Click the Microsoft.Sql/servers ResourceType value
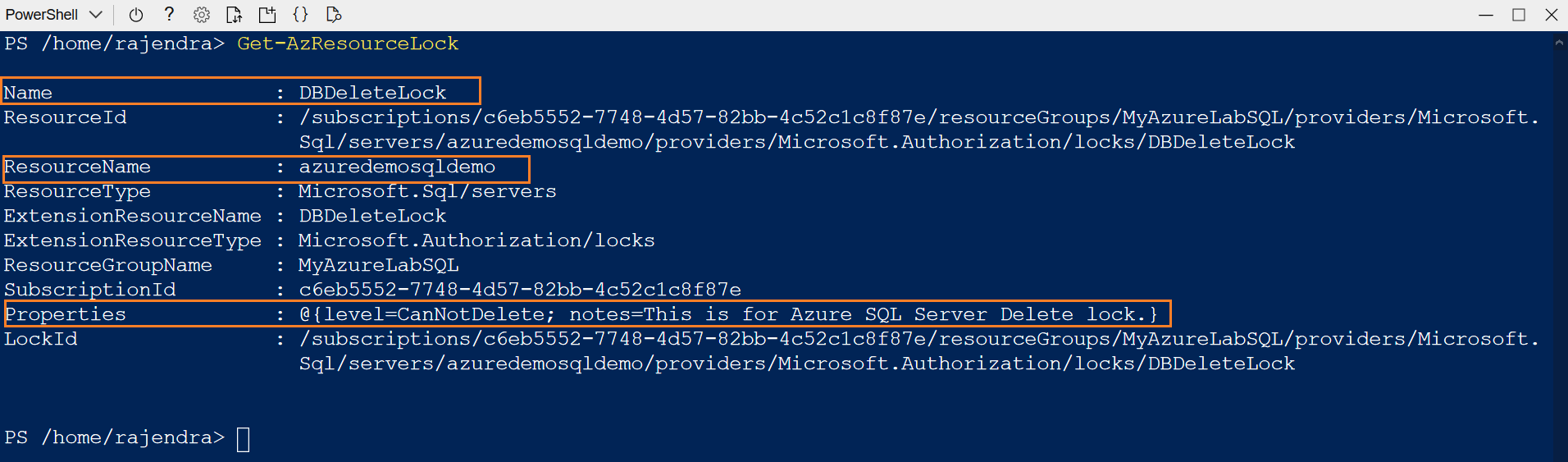Screen dimensions: 1568x462 427,191
